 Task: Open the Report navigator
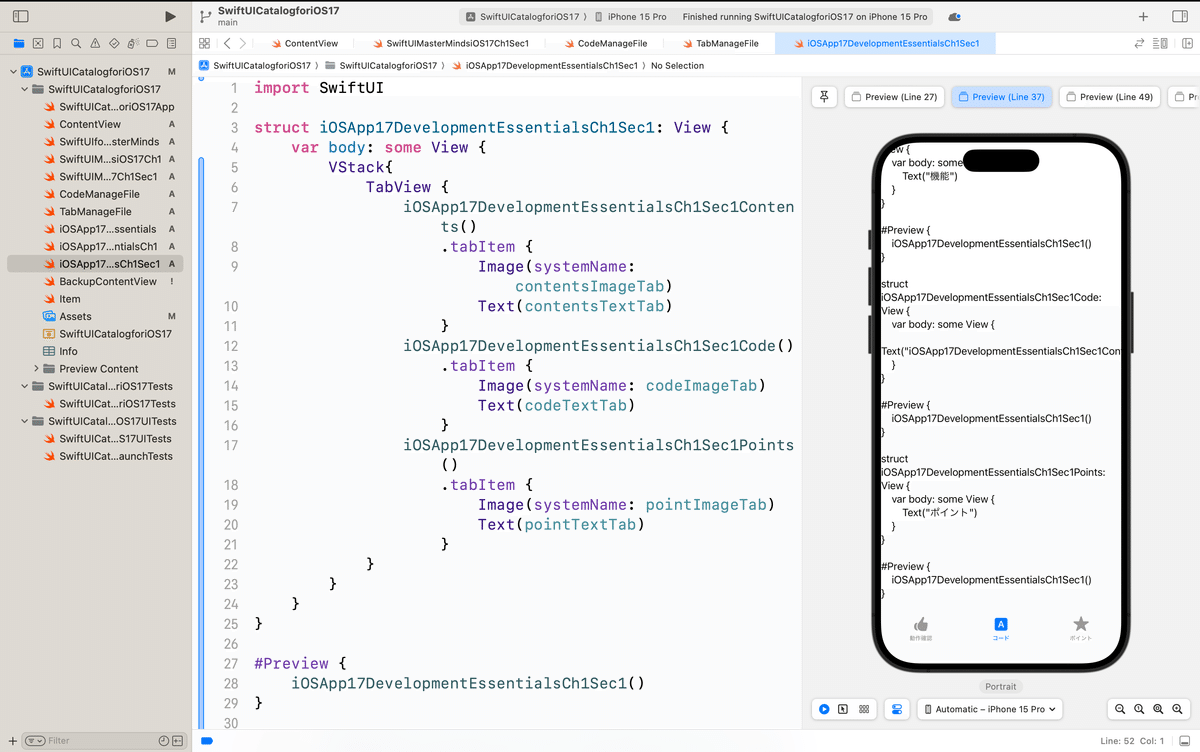[x=172, y=44]
